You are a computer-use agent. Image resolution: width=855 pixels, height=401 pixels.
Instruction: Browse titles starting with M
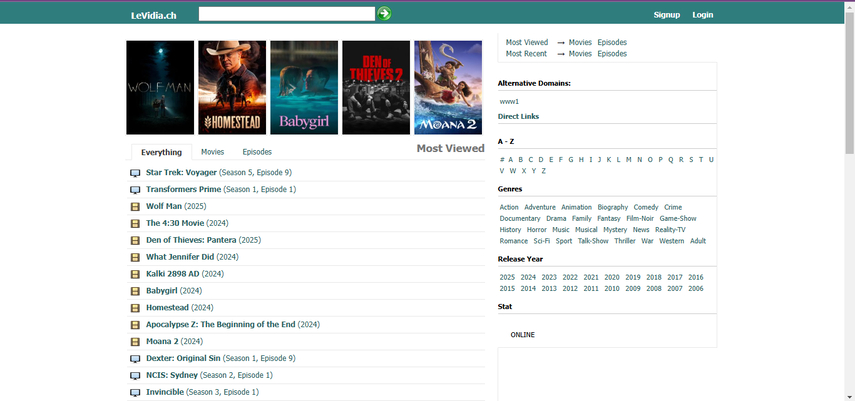629,159
